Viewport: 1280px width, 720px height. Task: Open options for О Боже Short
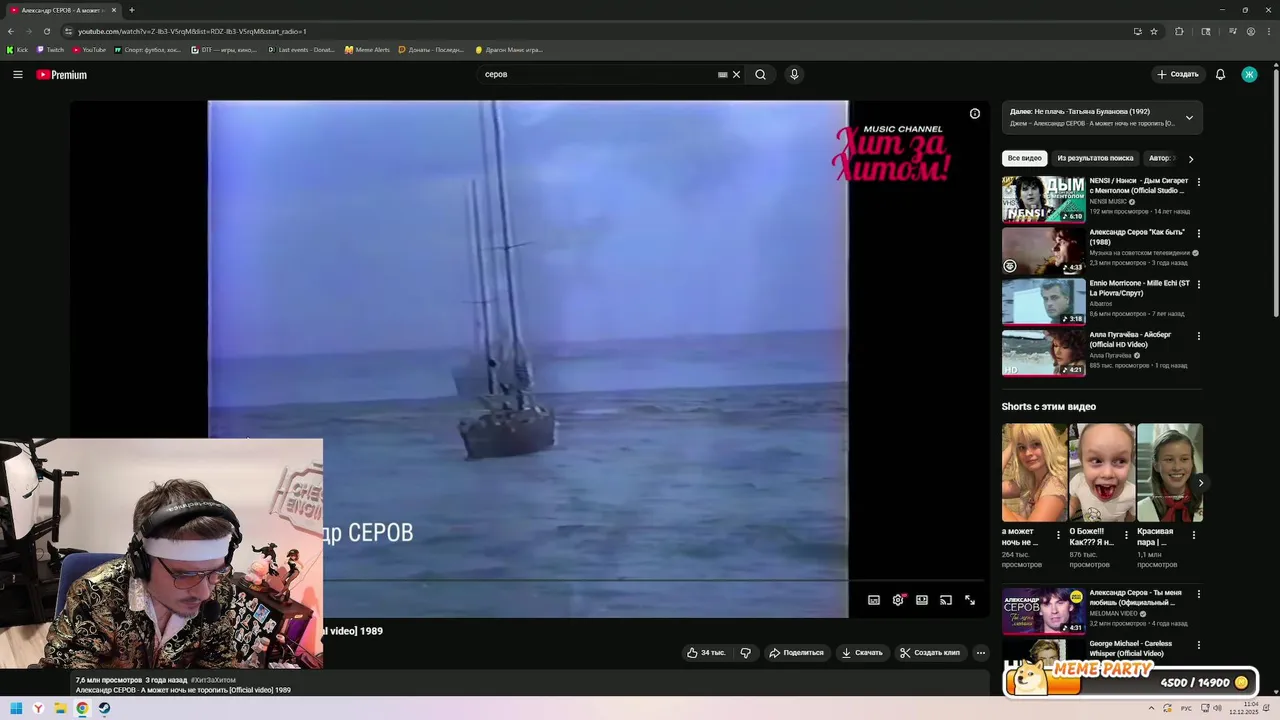[x=1126, y=535]
